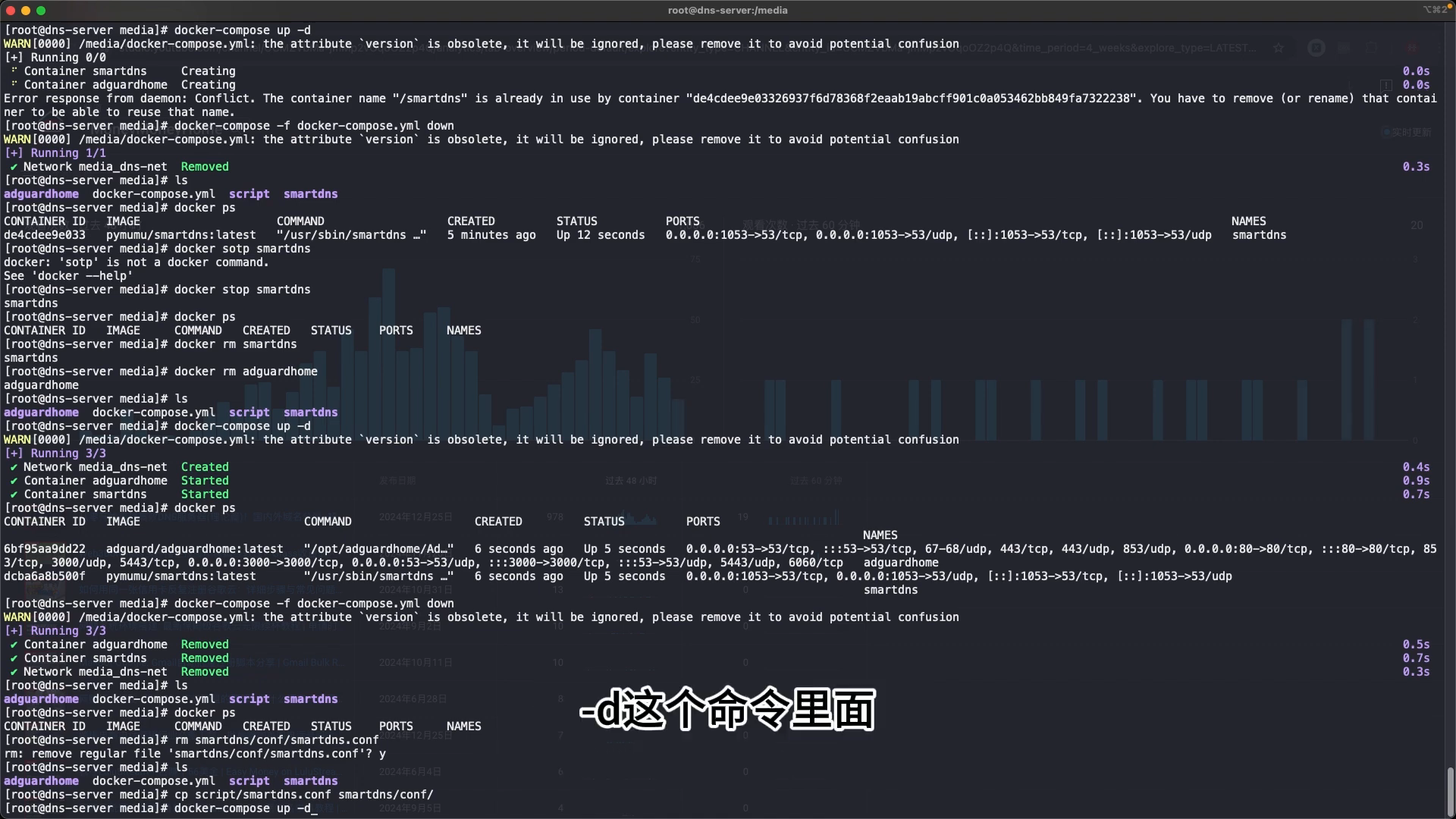Click container ID de4cdee9e033
This screenshot has width=1456, height=819.
tap(45, 235)
